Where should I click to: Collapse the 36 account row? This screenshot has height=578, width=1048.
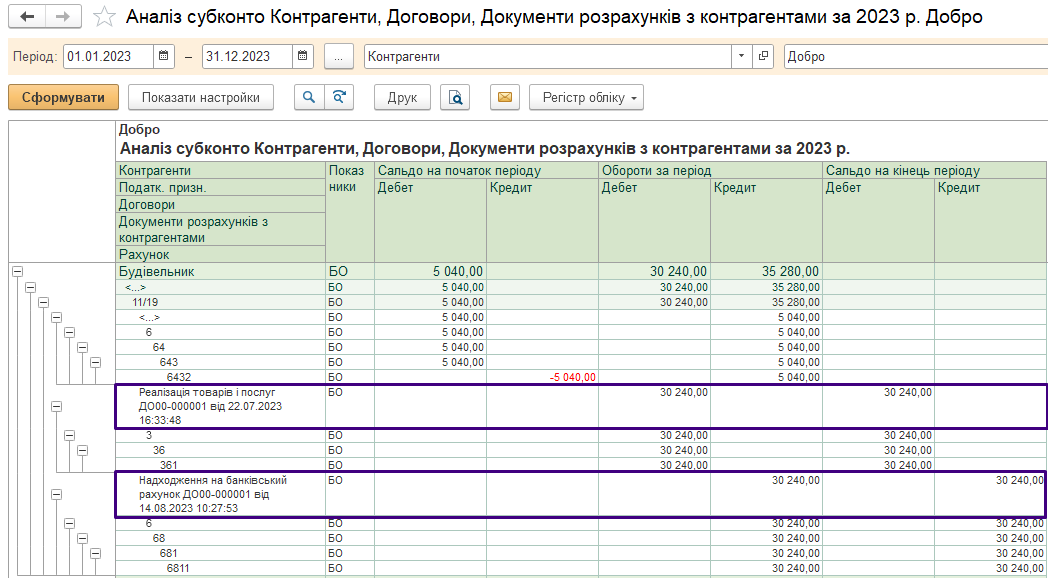(x=82, y=450)
